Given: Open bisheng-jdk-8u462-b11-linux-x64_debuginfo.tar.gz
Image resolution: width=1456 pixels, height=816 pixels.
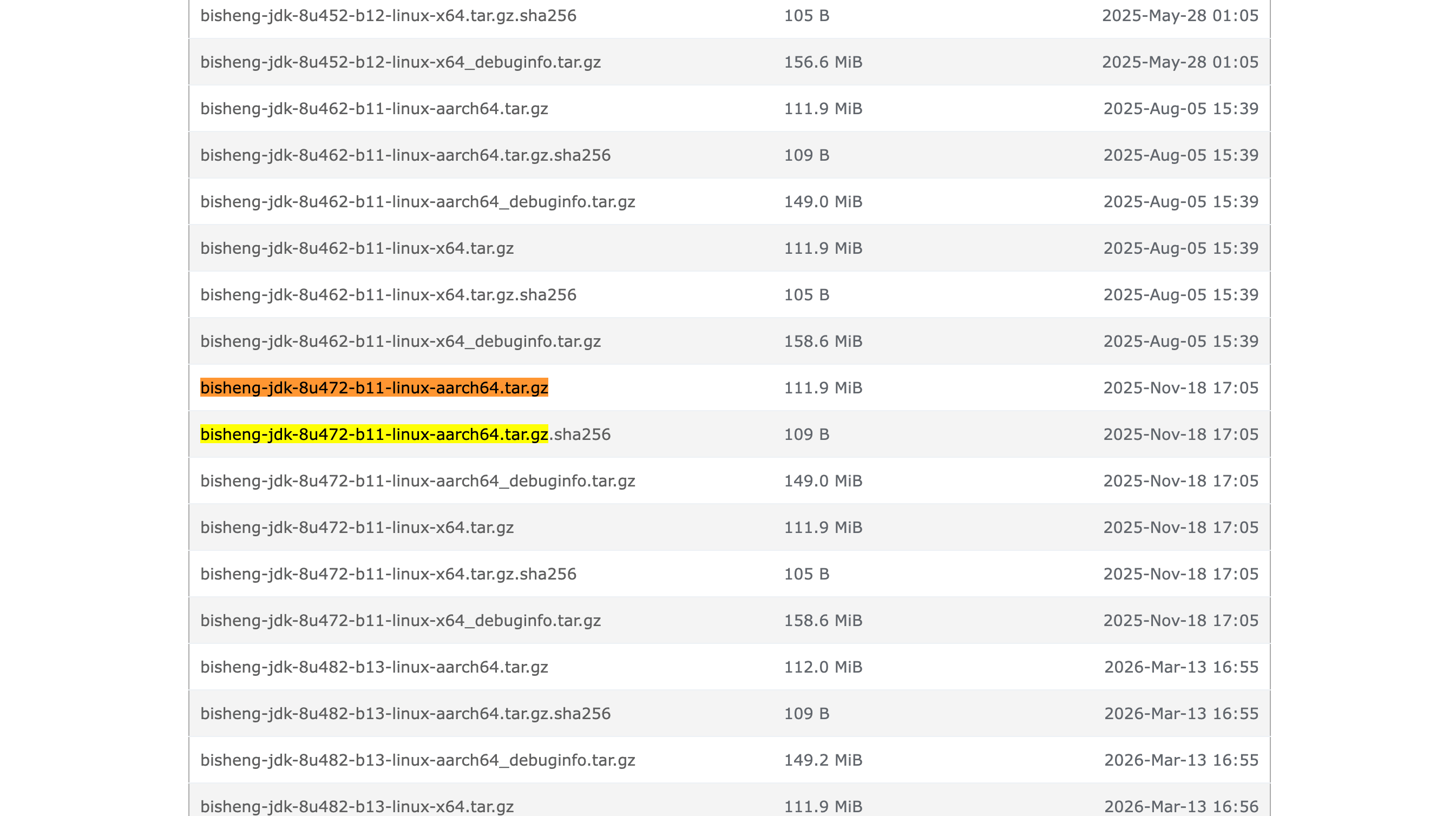Looking at the screenshot, I should [400, 341].
